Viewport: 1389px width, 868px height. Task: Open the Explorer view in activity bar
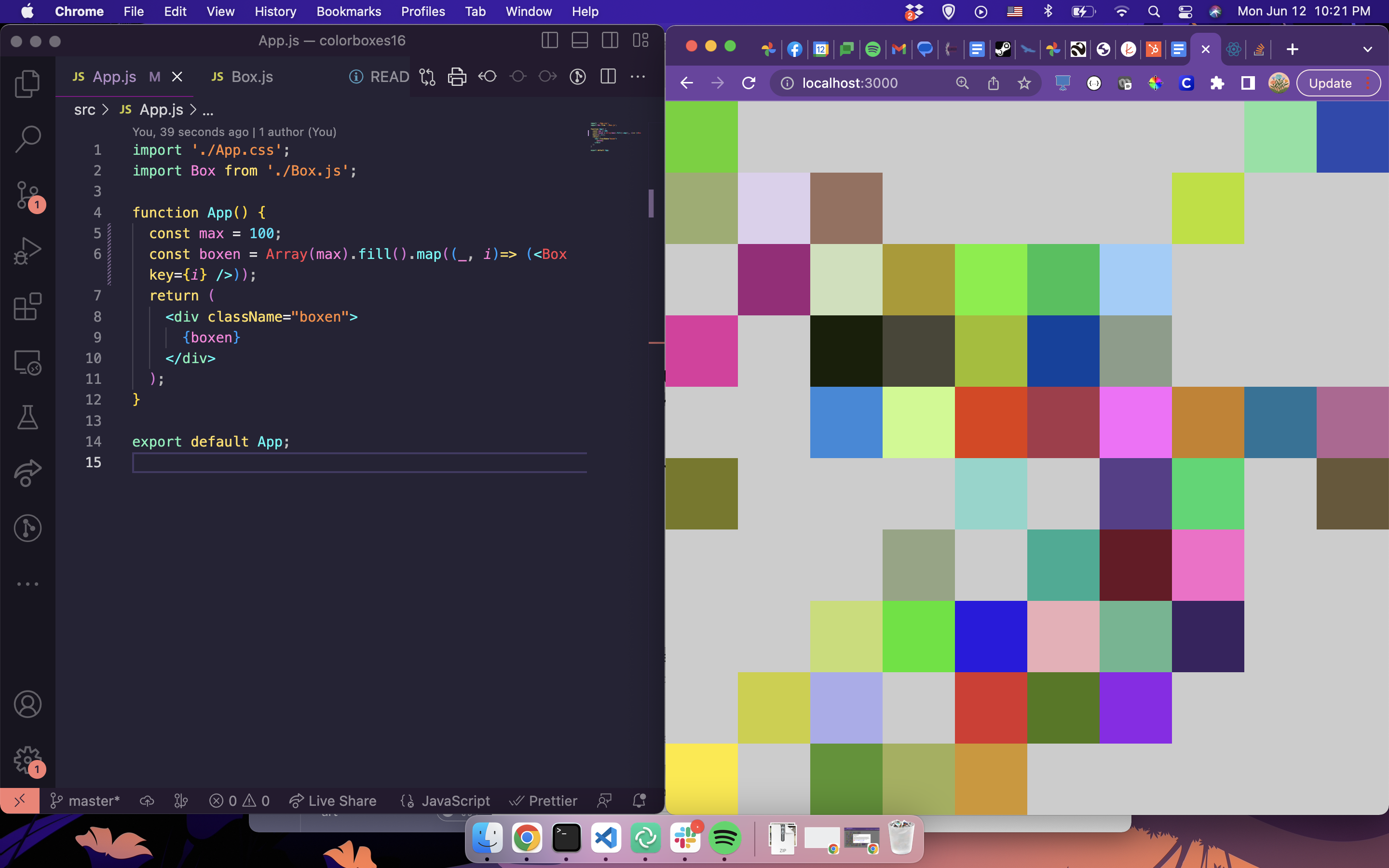pos(27,84)
